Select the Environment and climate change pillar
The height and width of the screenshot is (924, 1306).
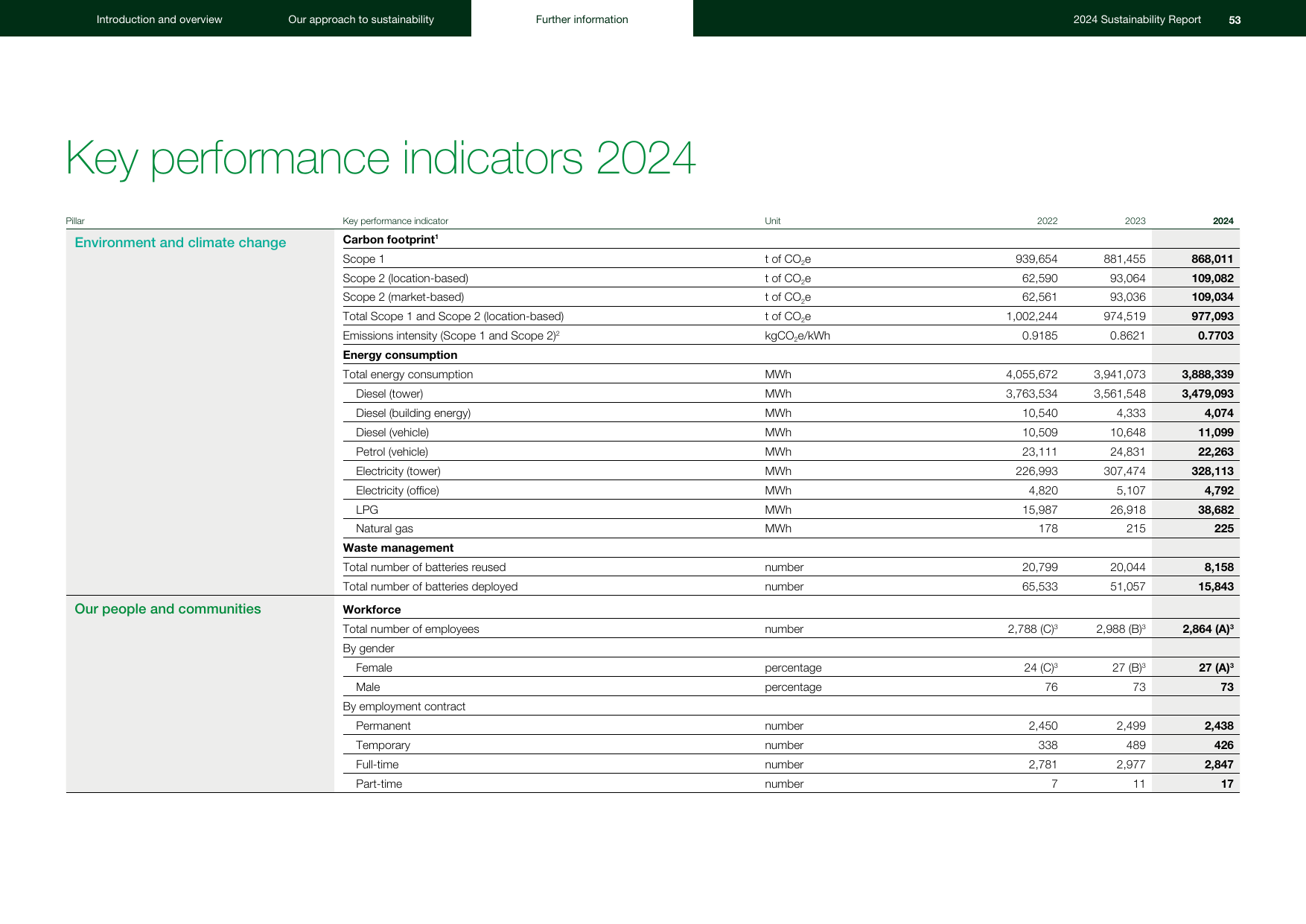tap(180, 243)
